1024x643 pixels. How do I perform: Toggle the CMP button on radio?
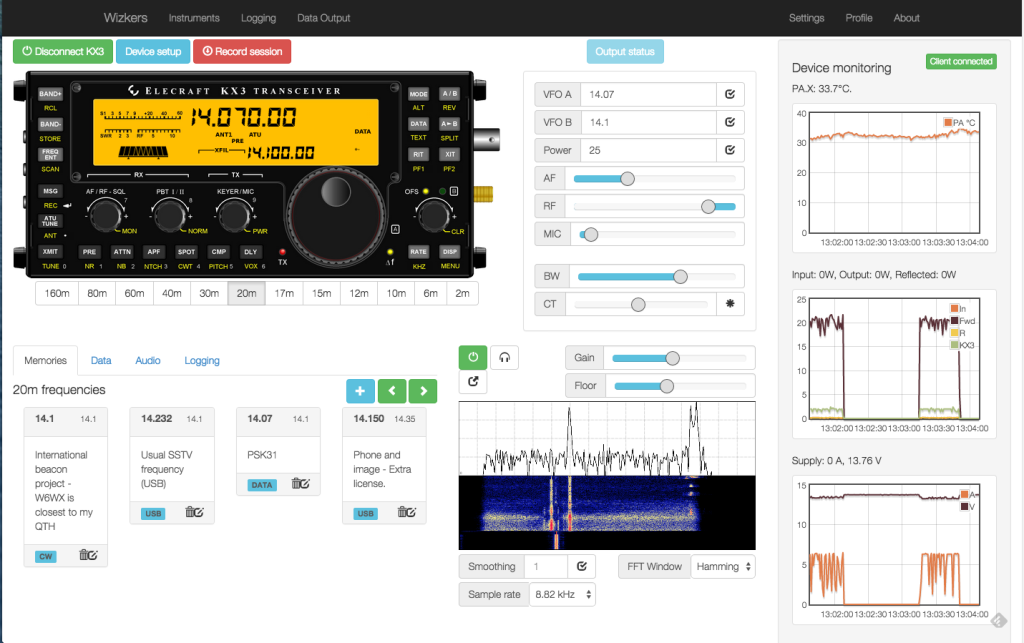pyautogui.click(x=219, y=251)
